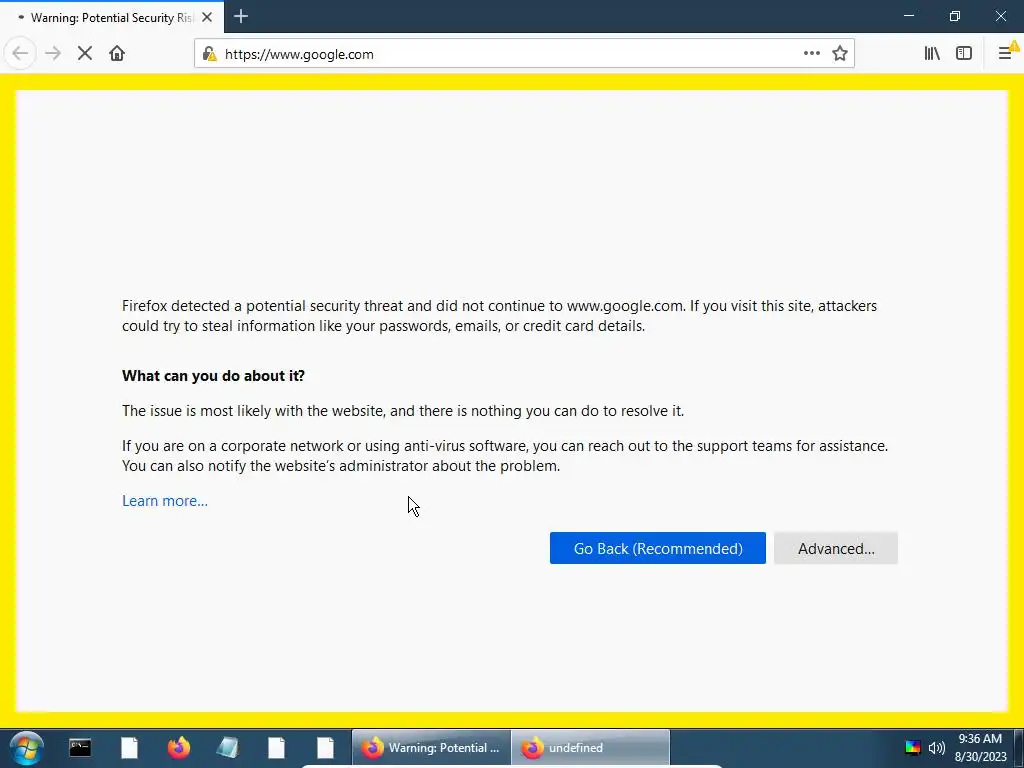This screenshot has height=768, width=1024.
Task: Open the Advanced... options
Action: [x=836, y=549]
